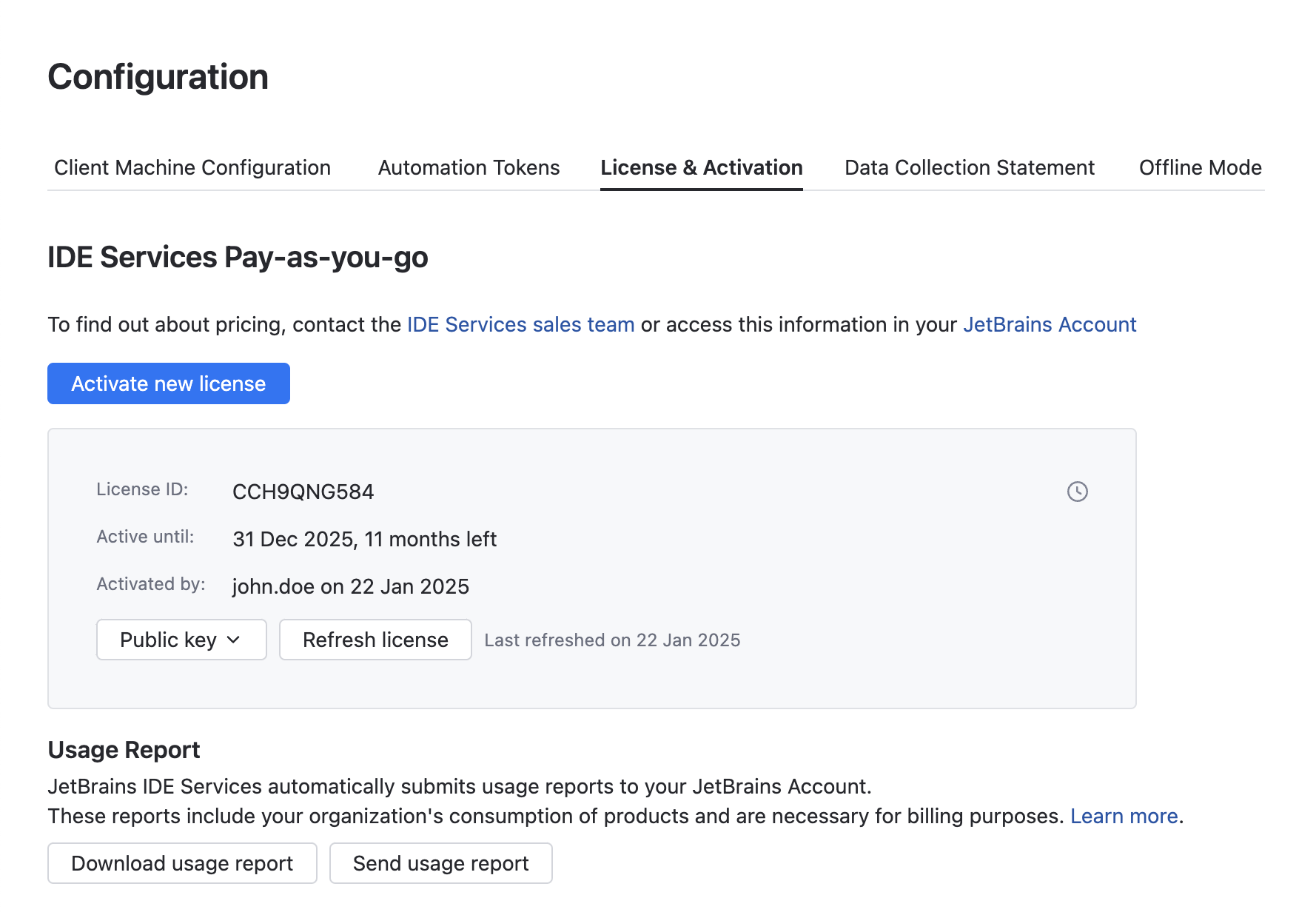Open your JetBrains Account
The width and height of the screenshot is (1316, 915).
coord(1050,324)
